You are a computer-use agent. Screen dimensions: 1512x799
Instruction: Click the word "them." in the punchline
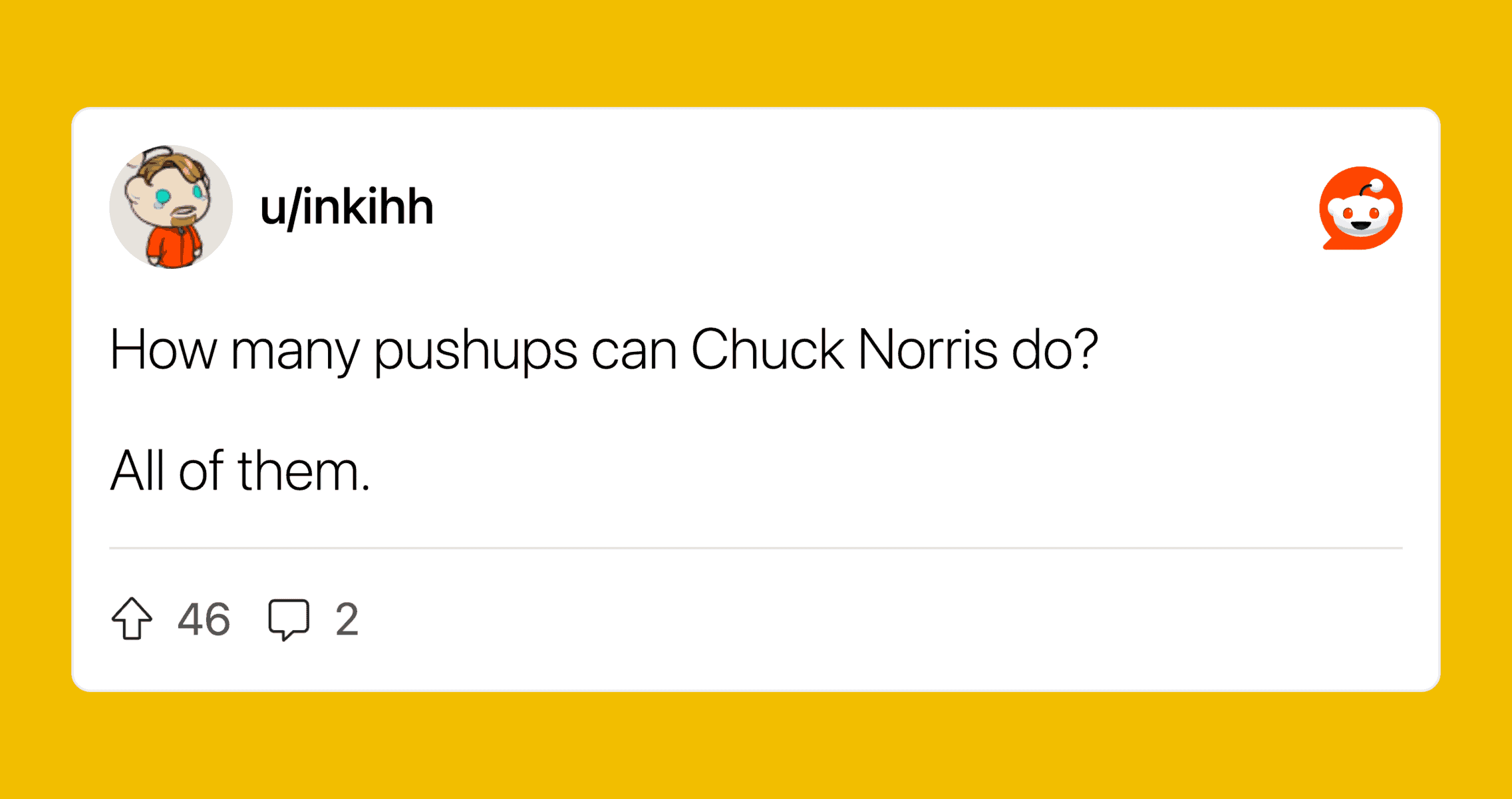pos(303,471)
